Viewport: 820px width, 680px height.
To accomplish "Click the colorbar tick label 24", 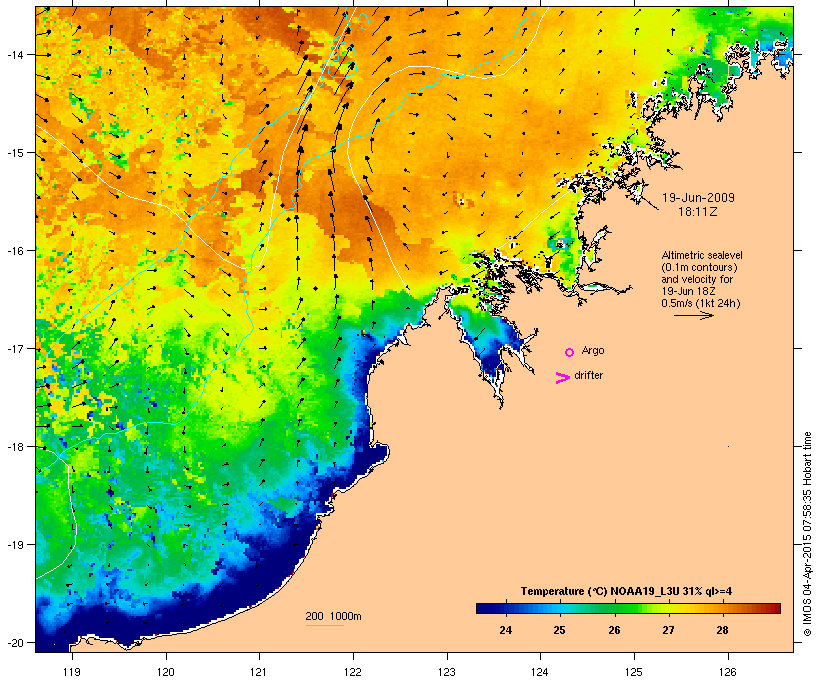I will pos(505,630).
